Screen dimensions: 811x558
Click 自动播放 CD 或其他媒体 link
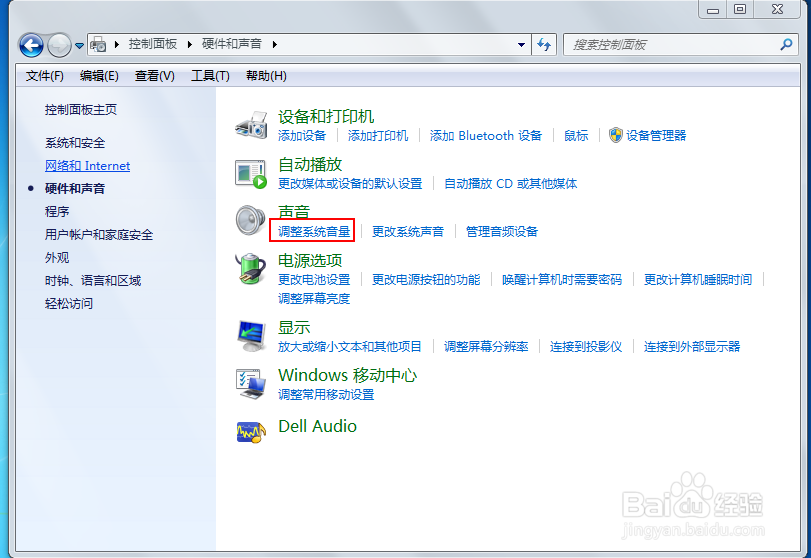point(510,184)
